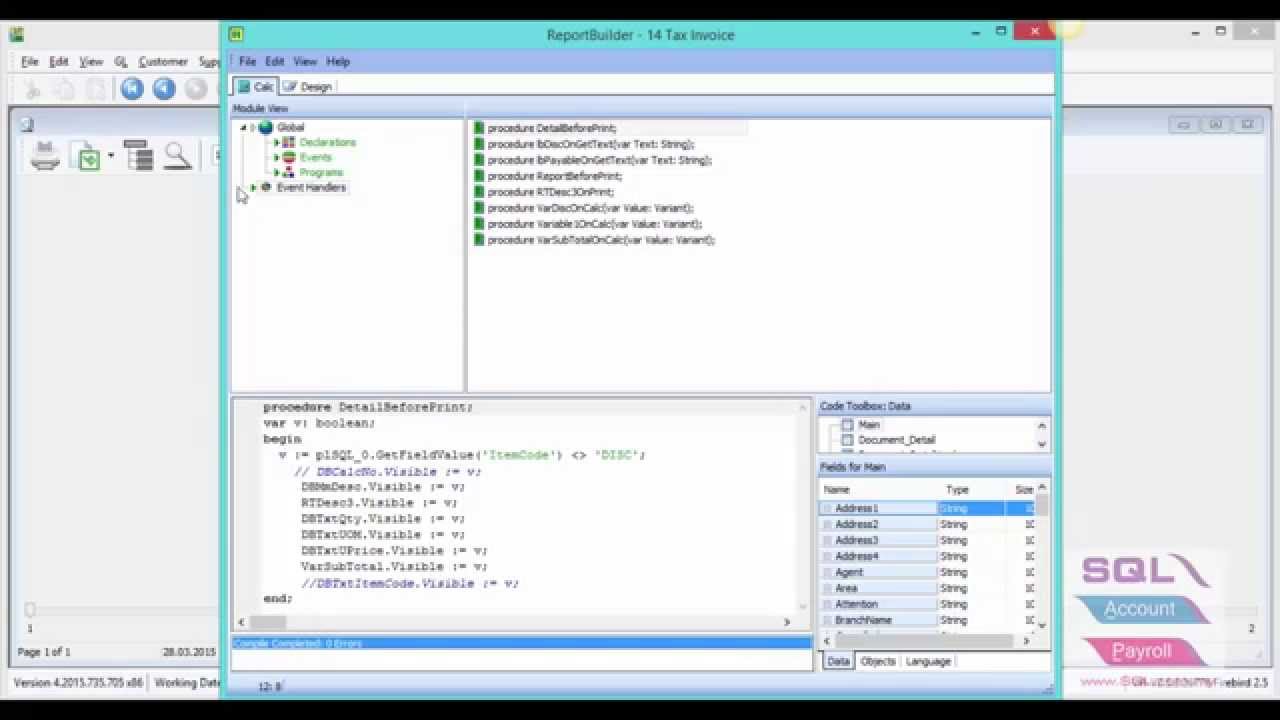
Task: Click the magnifier search icon in preview
Action: point(177,156)
